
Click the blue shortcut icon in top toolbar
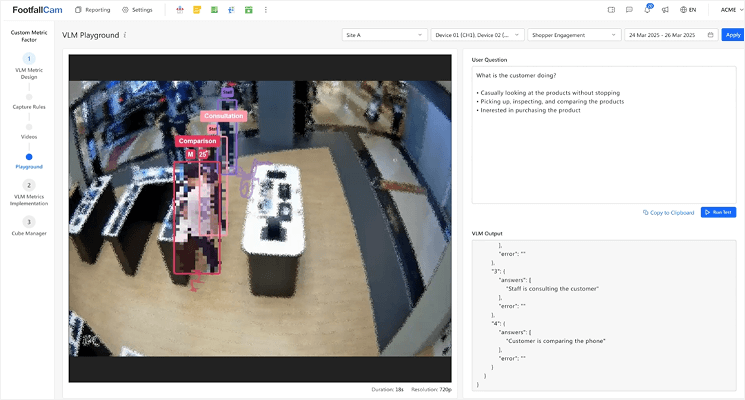tap(231, 10)
